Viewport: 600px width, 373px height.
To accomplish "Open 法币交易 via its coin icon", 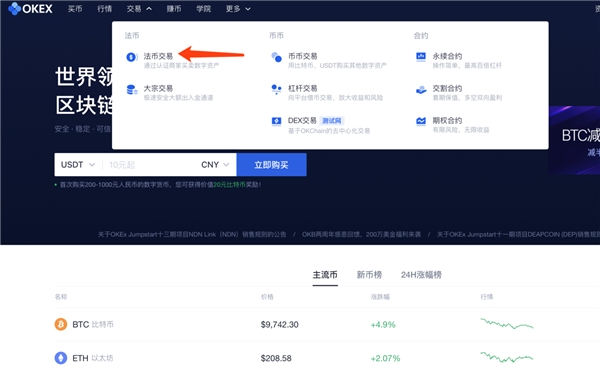I will click(132, 57).
